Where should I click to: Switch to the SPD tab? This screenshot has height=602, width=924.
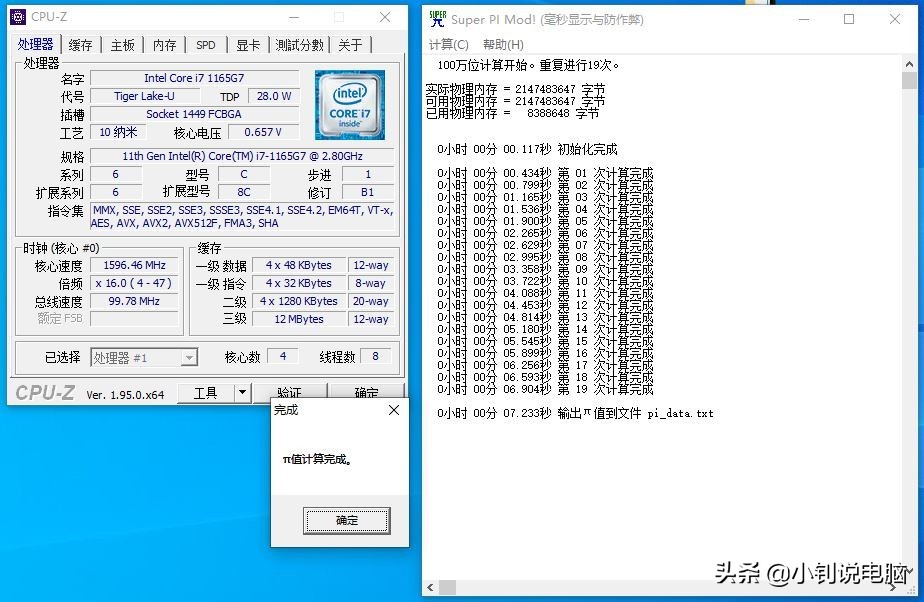coord(205,44)
